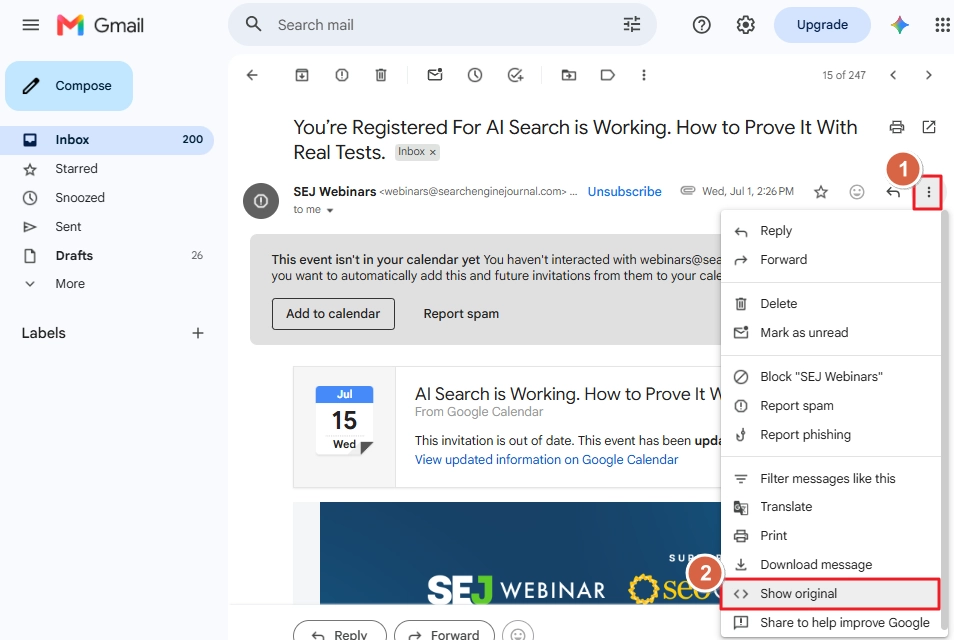Click the toolbar Report spam icon

(342, 75)
